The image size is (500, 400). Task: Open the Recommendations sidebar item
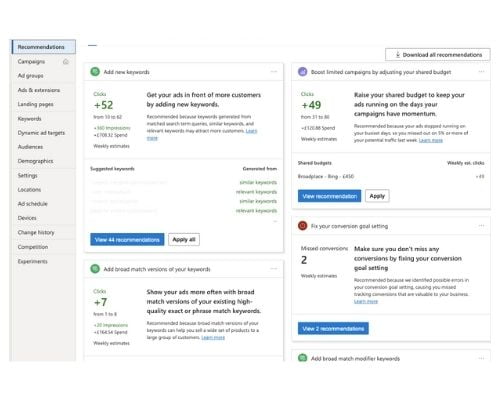[44, 47]
